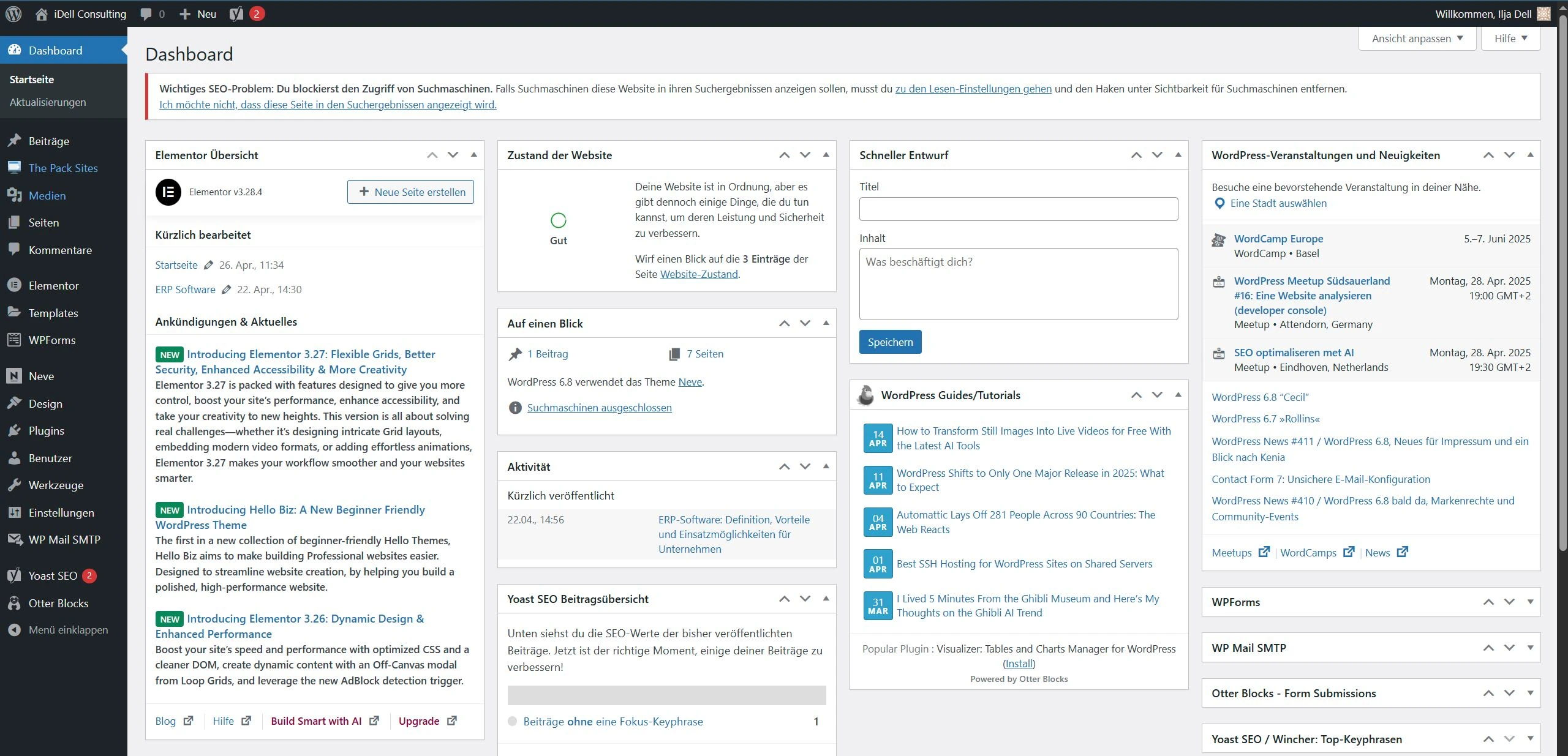Screen dimensions: 1568x756
Task: Click the Einstellungen settings icon
Action: 14,512
